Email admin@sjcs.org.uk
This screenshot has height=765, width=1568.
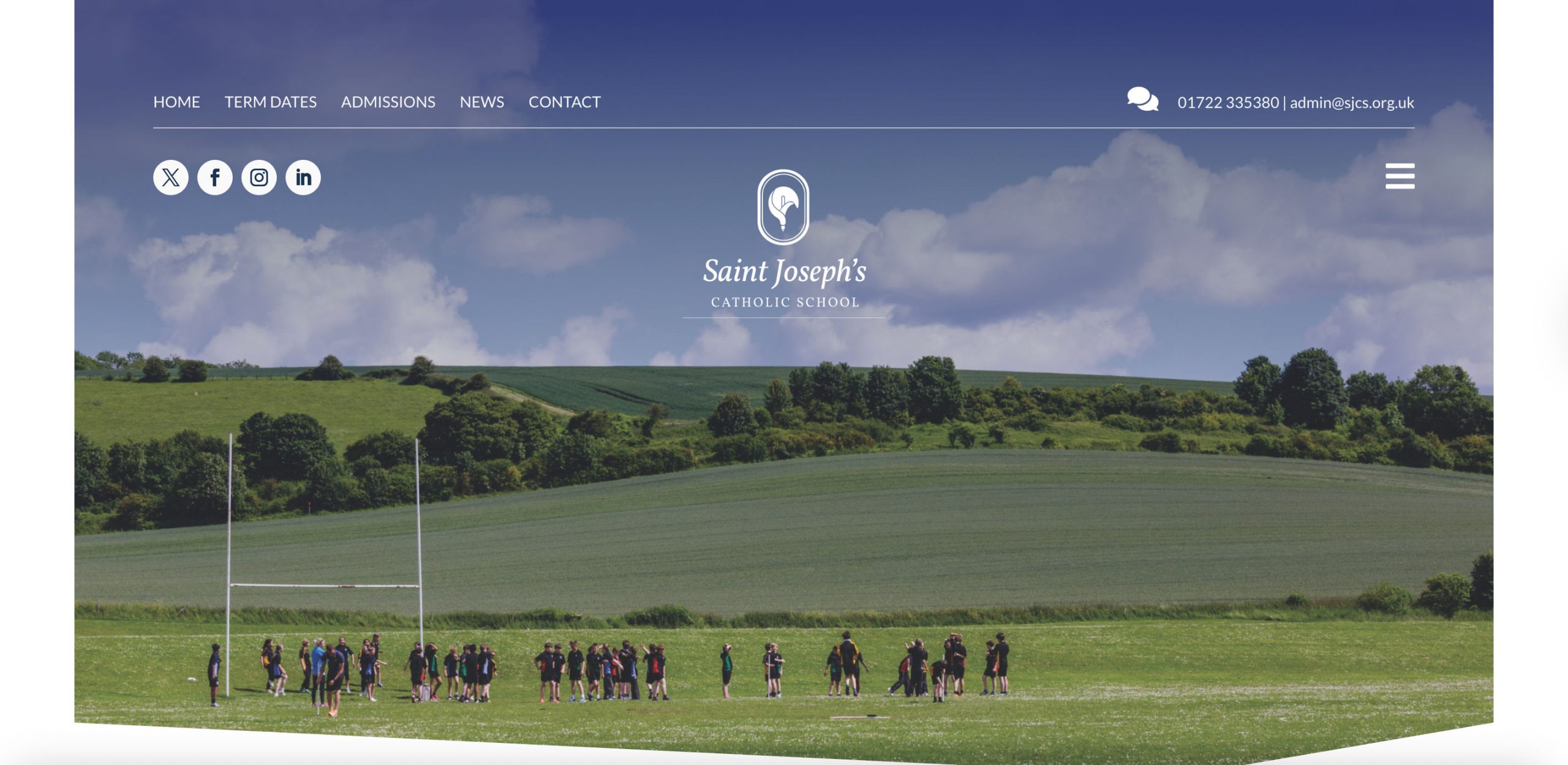click(x=1352, y=102)
